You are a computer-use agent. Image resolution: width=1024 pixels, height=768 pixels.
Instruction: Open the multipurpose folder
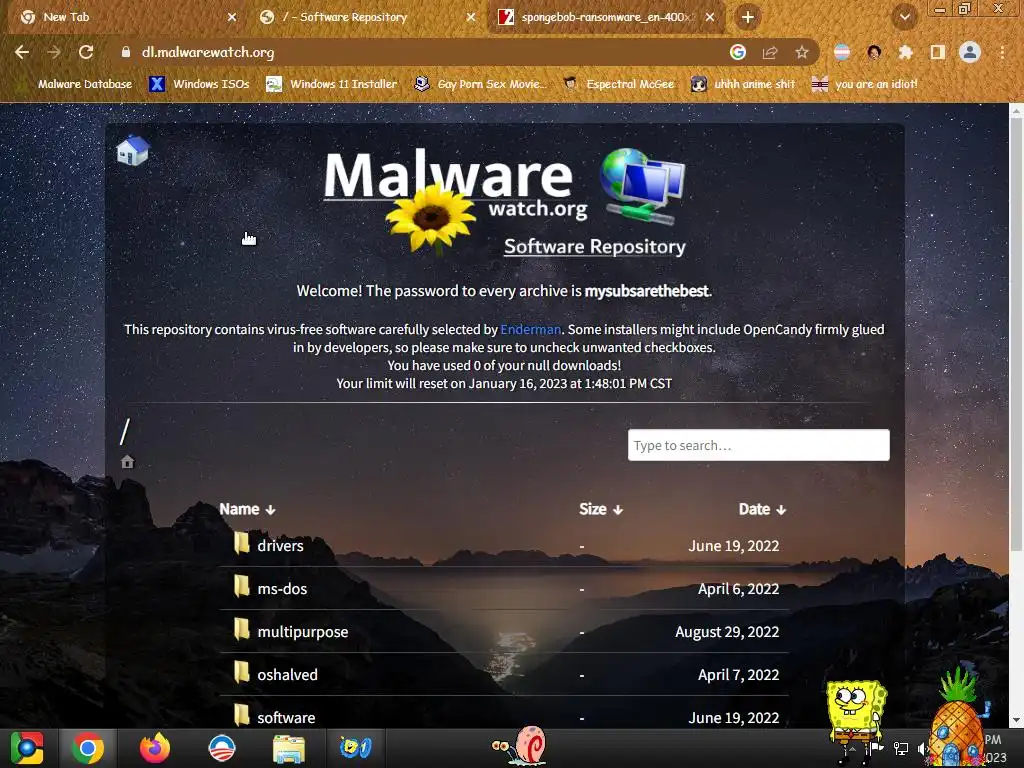[302, 632]
